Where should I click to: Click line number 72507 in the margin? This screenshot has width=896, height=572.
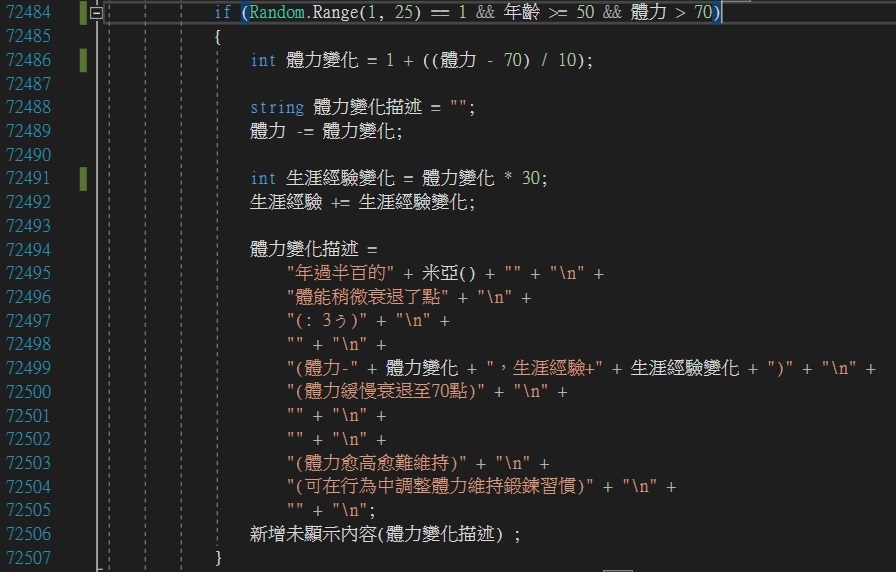28,557
